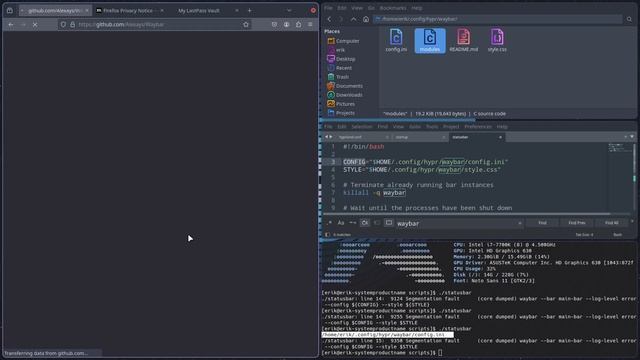This screenshot has height=360, width=640.
Task: Open Sublime Text Selection menu
Action: [362, 127]
